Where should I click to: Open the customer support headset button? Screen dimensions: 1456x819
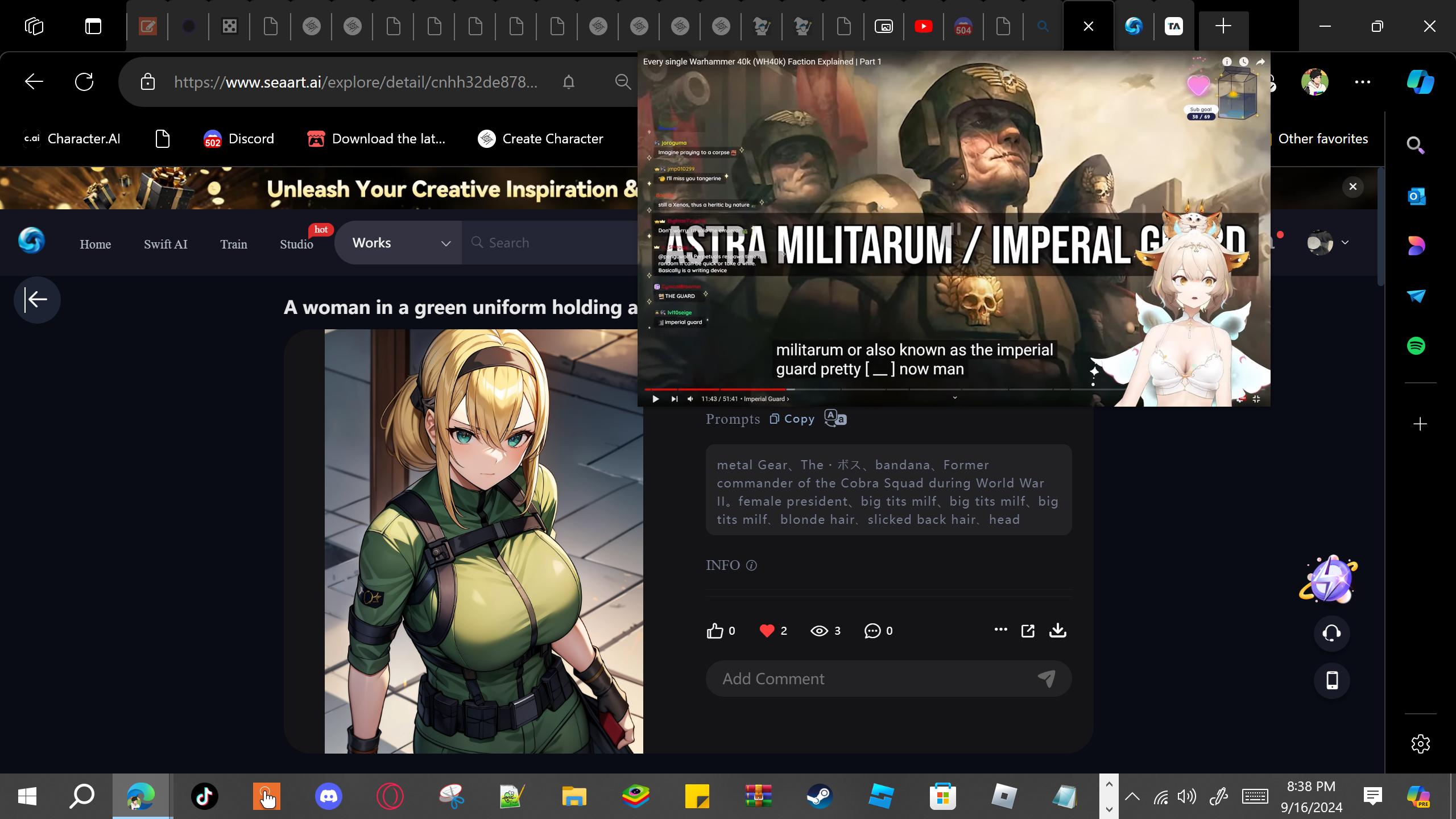pos(1331,633)
